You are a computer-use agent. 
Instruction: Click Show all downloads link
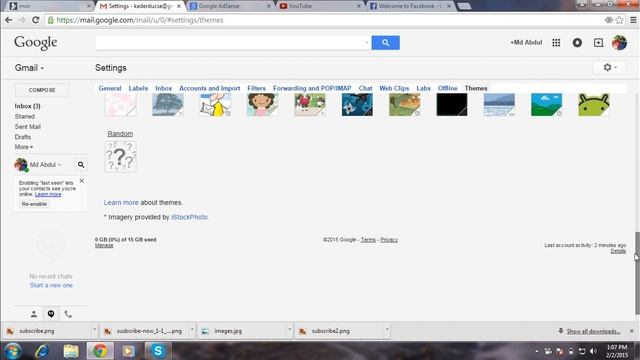(593, 331)
